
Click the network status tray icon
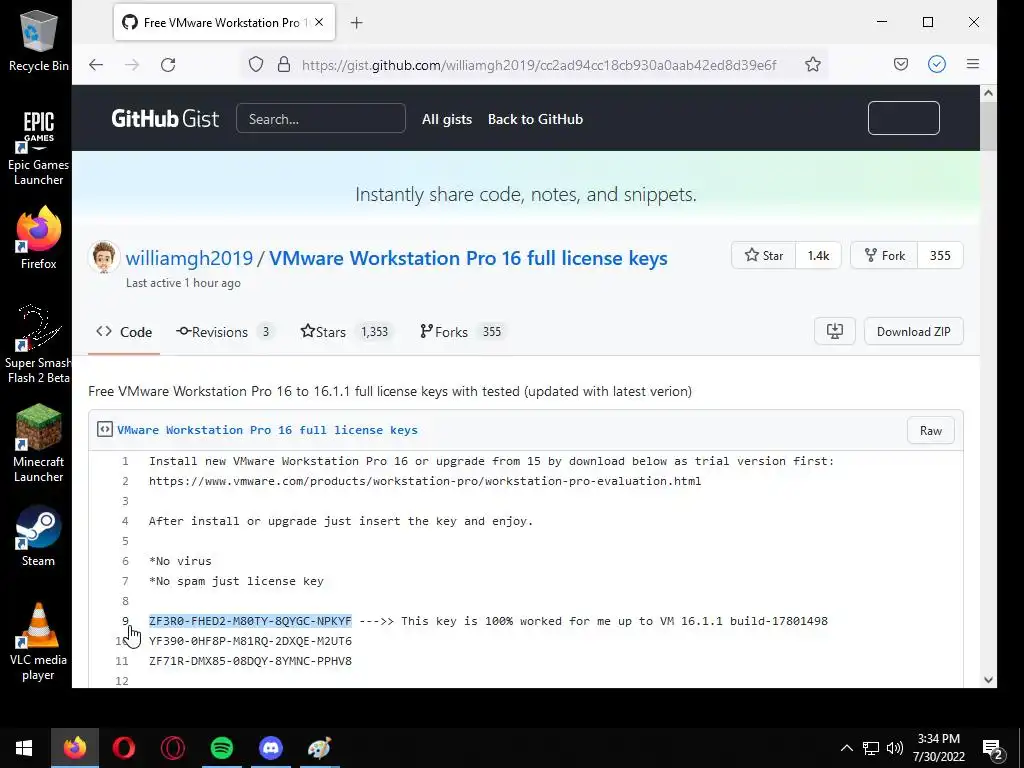(x=871, y=748)
